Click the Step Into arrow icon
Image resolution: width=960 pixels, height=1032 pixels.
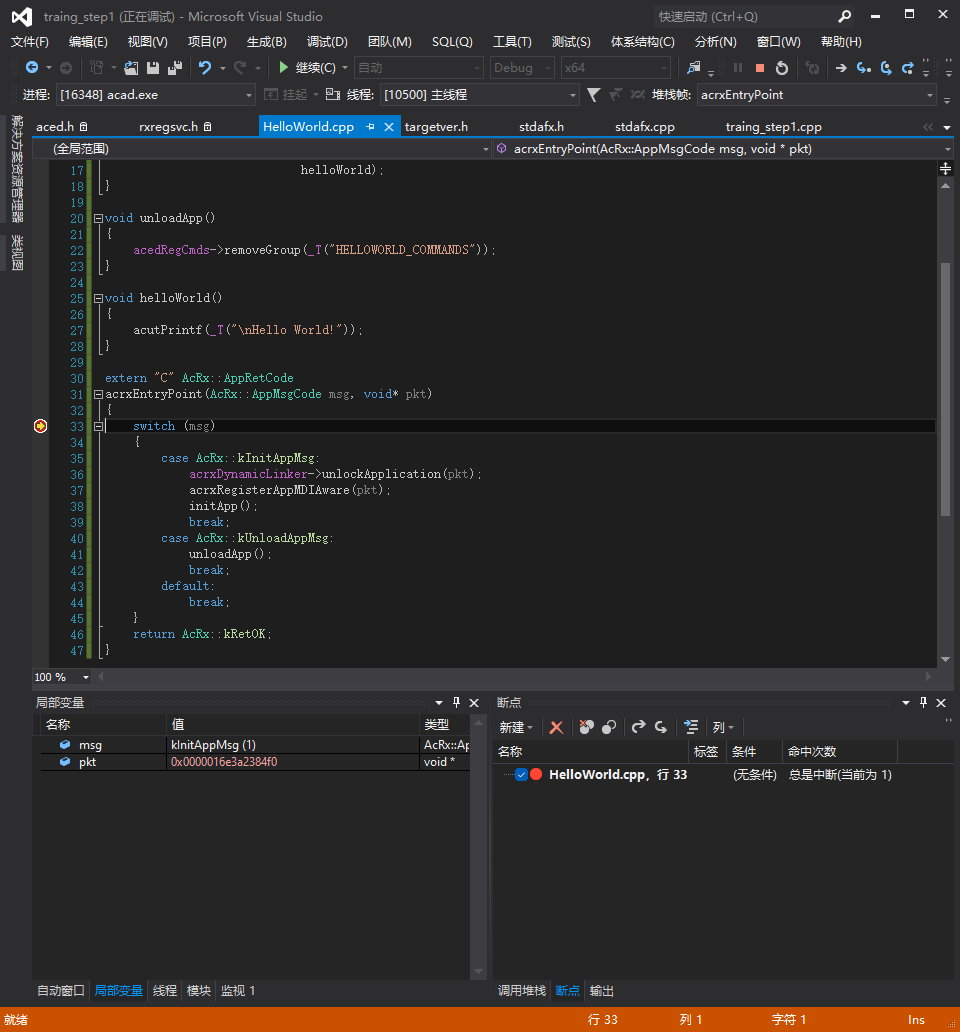coord(863,68)
